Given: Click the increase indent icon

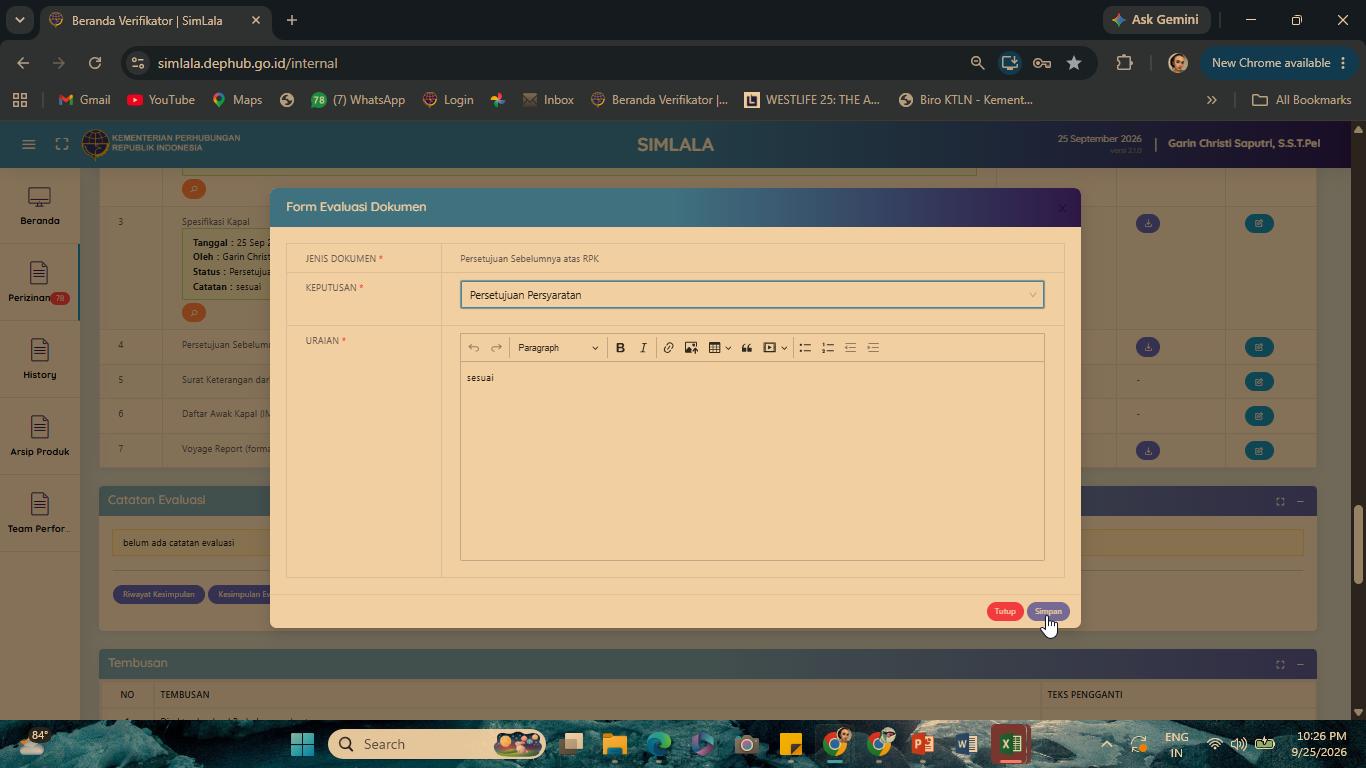Looking at the screenshot, I should pyautogui.click(x=873, y=348).
